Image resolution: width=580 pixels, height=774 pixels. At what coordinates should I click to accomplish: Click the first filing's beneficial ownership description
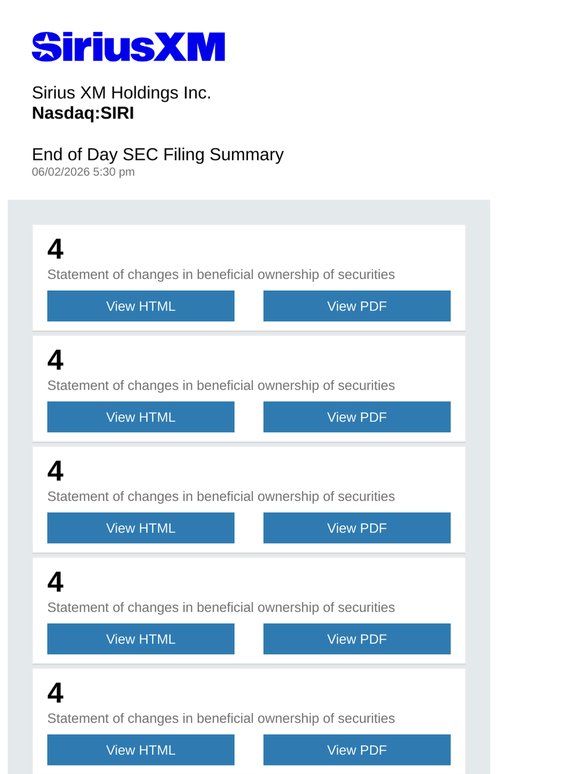point(221,274)
